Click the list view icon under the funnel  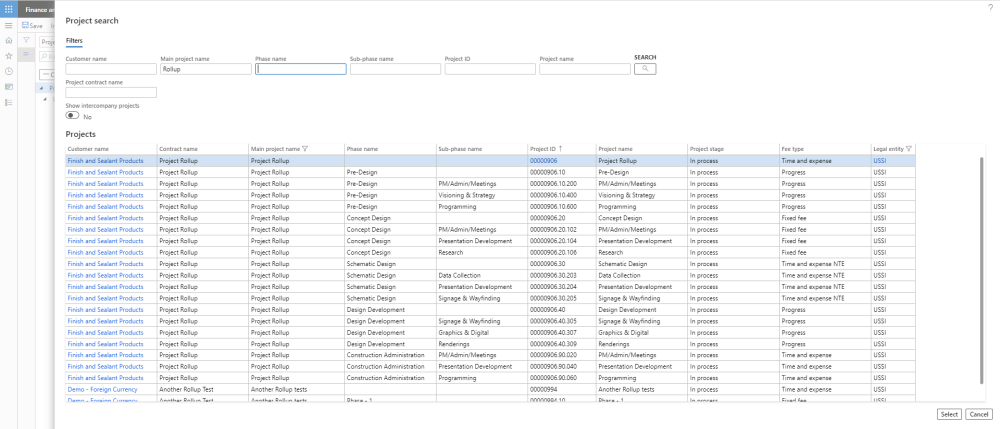pyautogui.click(x=26, y=55)
